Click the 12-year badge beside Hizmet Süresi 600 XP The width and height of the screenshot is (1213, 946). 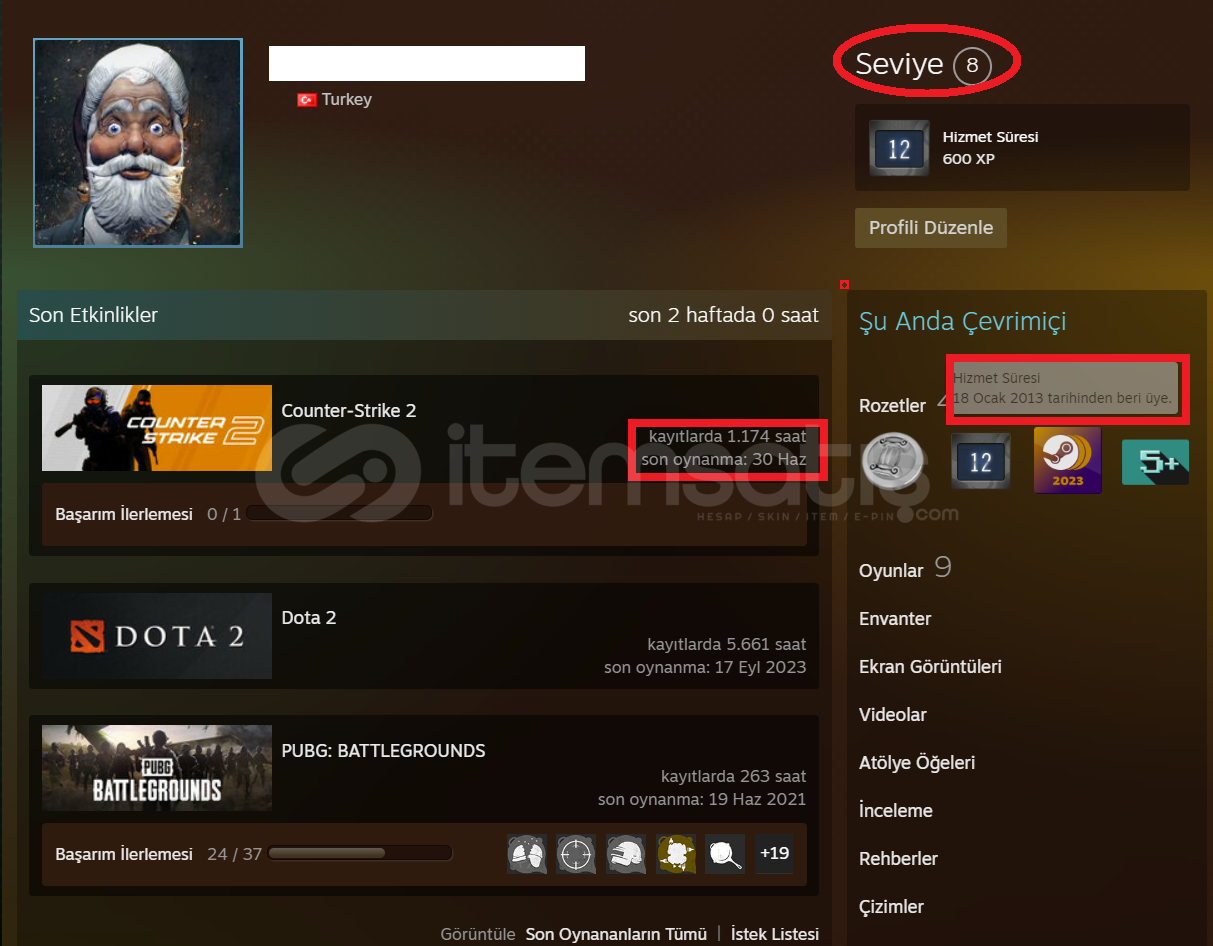(x=899, y=148)
